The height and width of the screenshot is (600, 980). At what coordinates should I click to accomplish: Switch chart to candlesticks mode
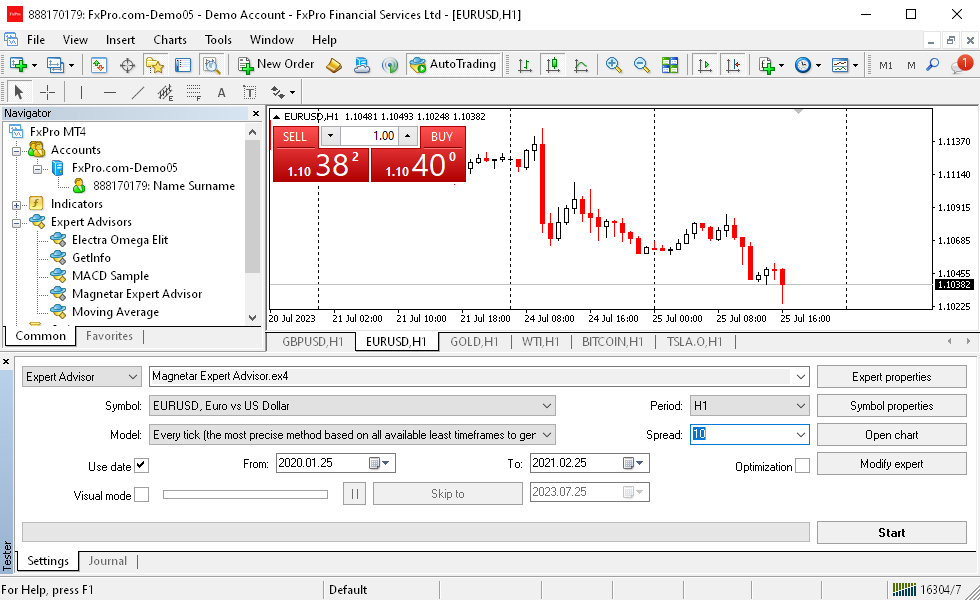pos(552,65)
